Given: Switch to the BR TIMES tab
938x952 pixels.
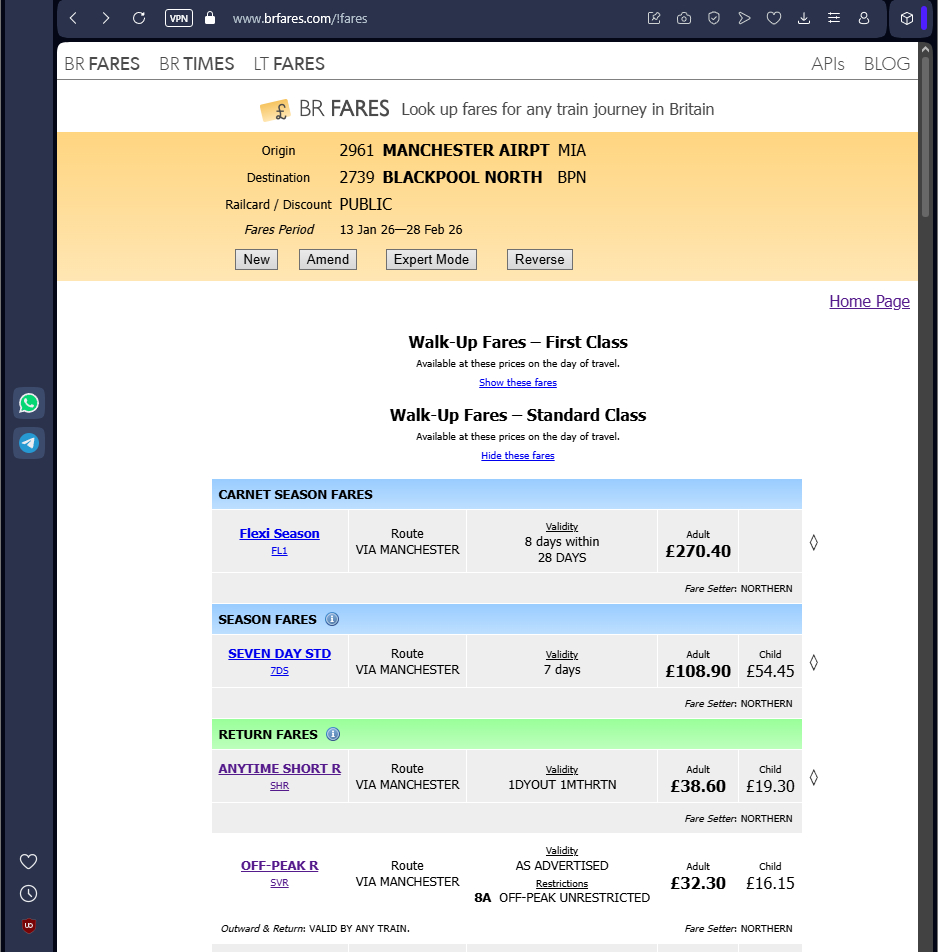Looking at the screenshot, I should (197, 64).
